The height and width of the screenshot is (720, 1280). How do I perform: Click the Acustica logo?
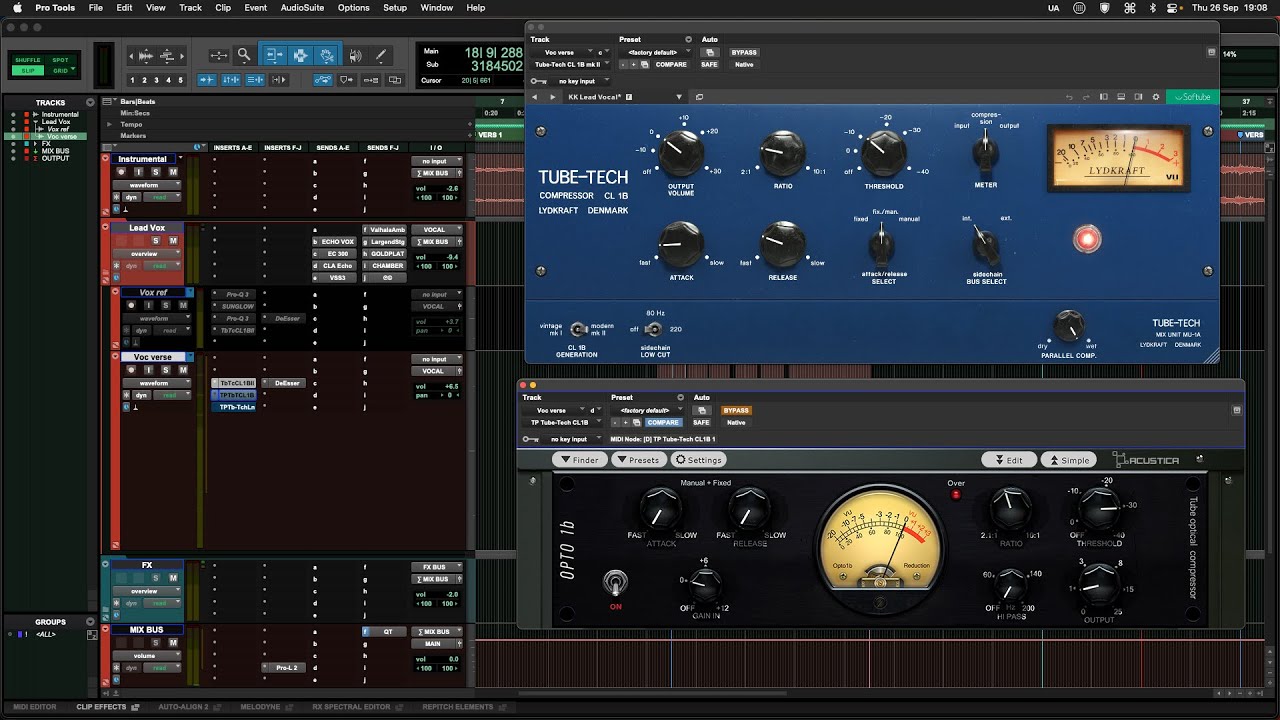(1146, 460)
